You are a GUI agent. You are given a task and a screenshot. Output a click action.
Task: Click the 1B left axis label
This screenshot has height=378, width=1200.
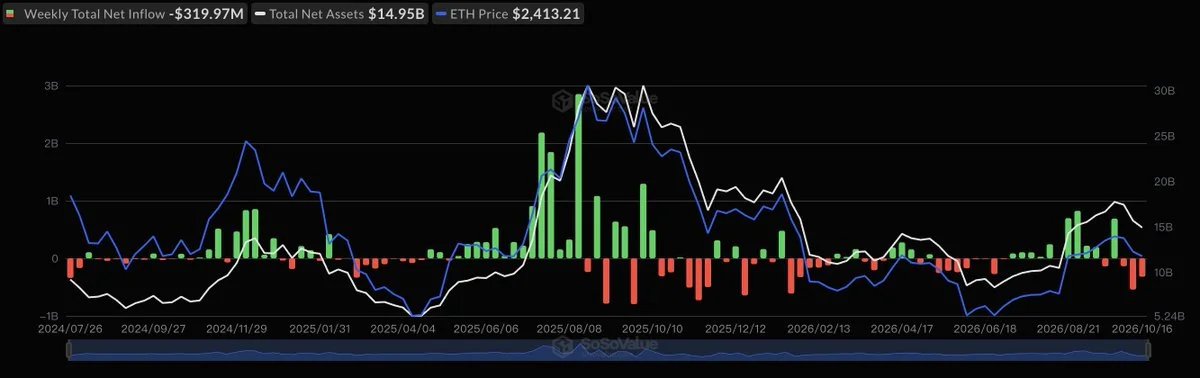(x=52, y=201)
